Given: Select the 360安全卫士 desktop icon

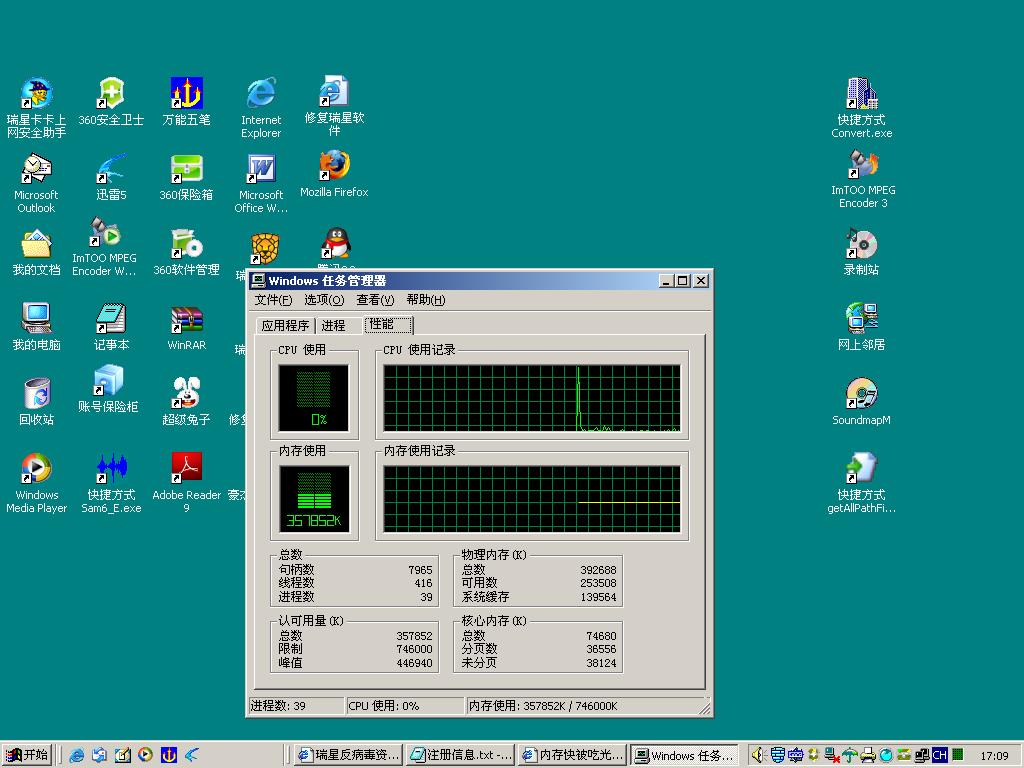Looking at the screenshot, I should coord(111,95).
